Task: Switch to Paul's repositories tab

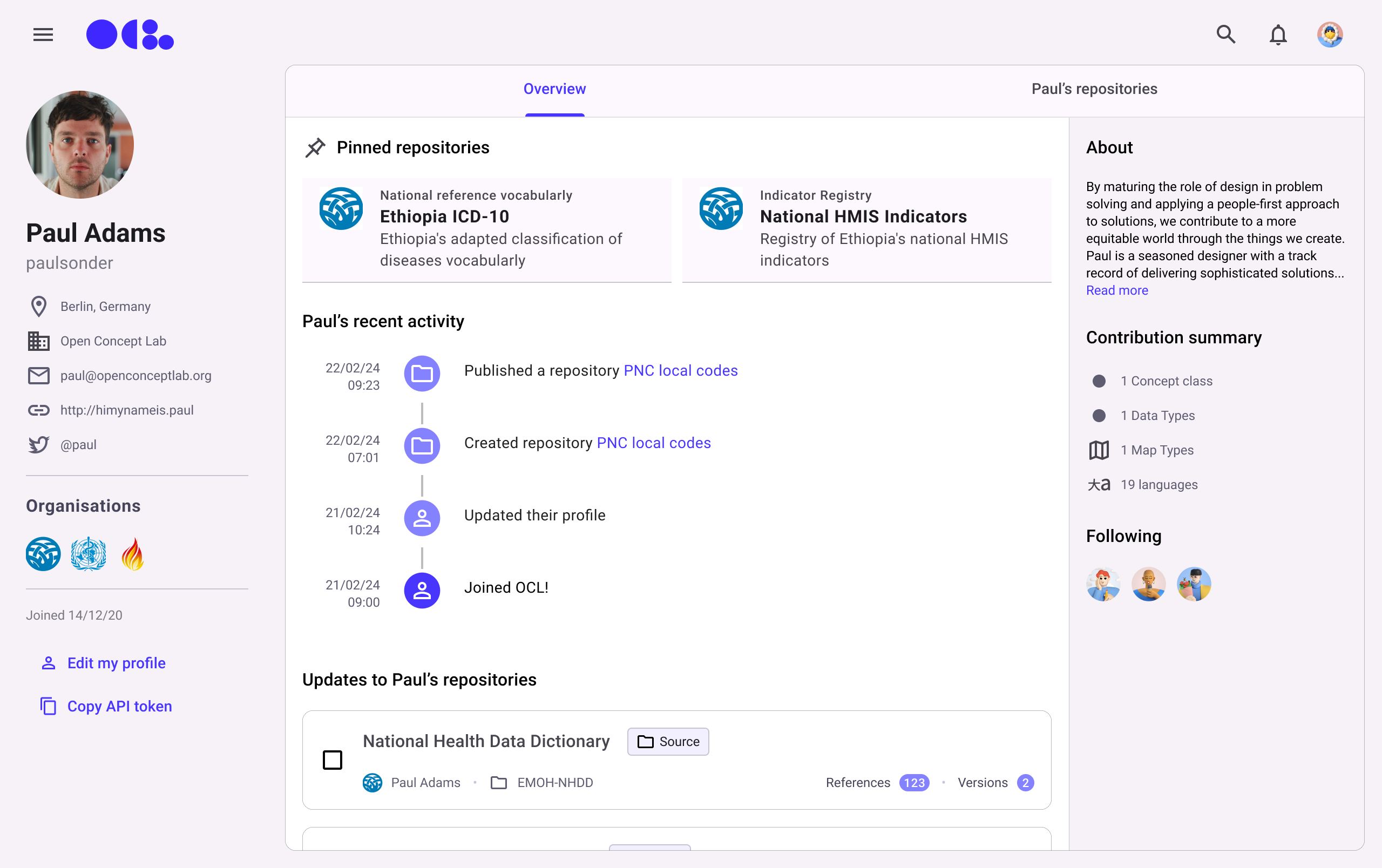Action: click(x=1094, y=89)
